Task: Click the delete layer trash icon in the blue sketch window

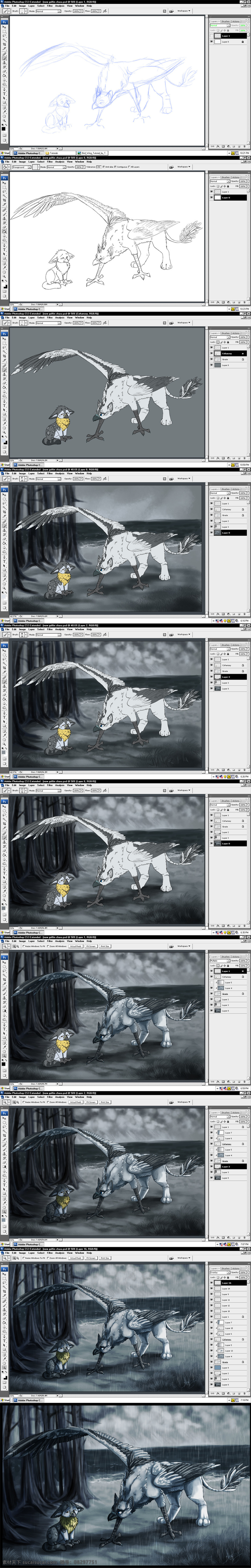Action: tap(245, 146)
